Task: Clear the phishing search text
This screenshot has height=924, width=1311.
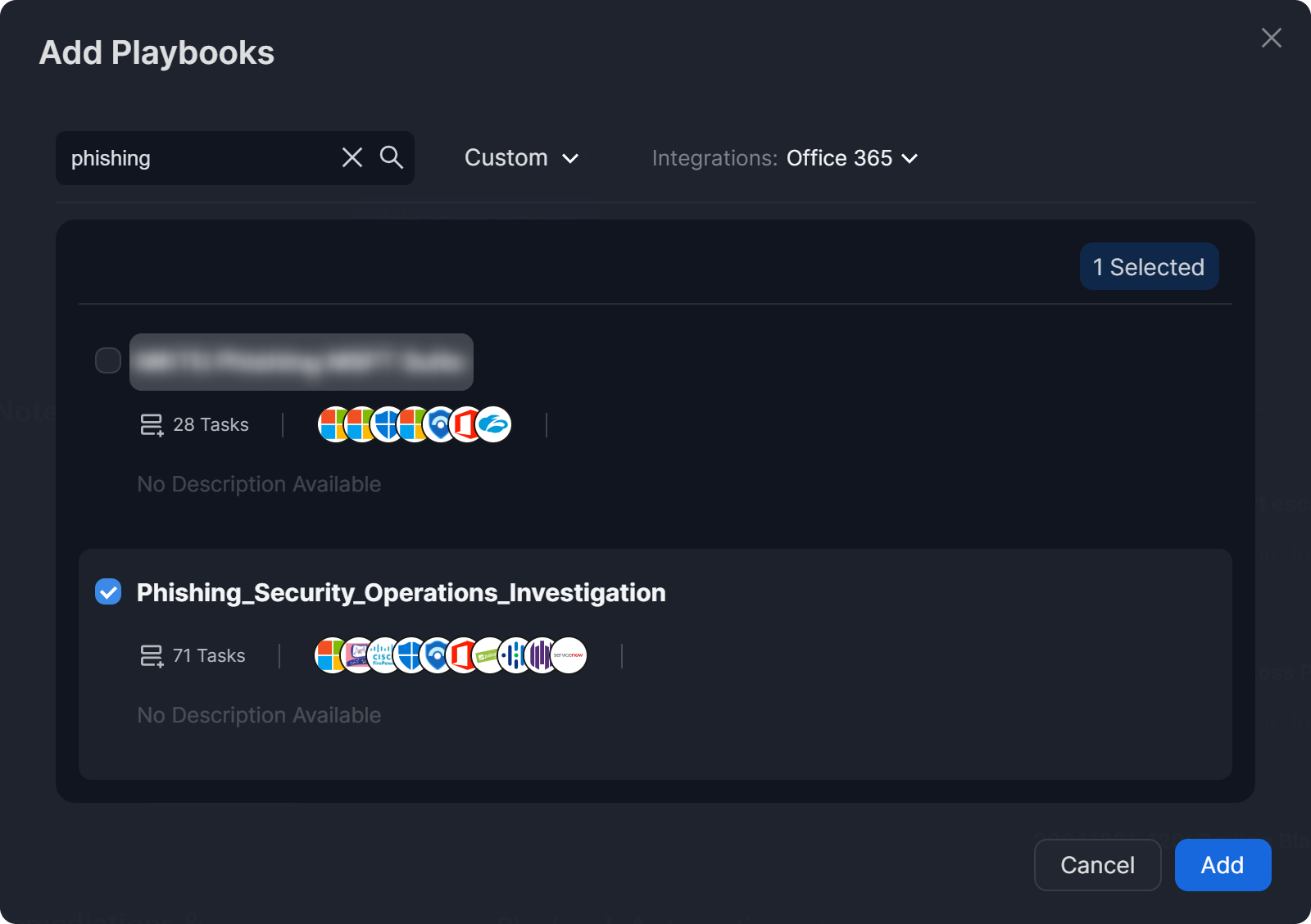Action: (x=352, y=157)
